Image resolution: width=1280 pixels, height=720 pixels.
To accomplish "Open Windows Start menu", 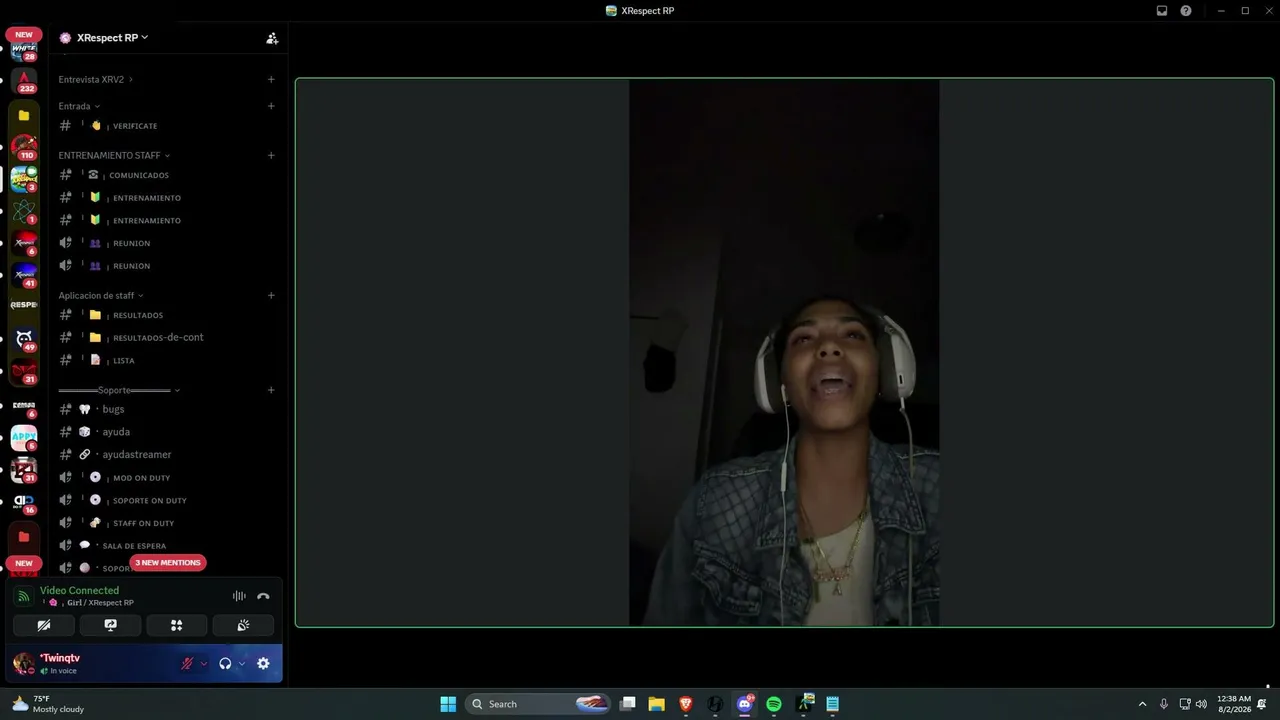I will pyautogui.click(x=448, y=704).
